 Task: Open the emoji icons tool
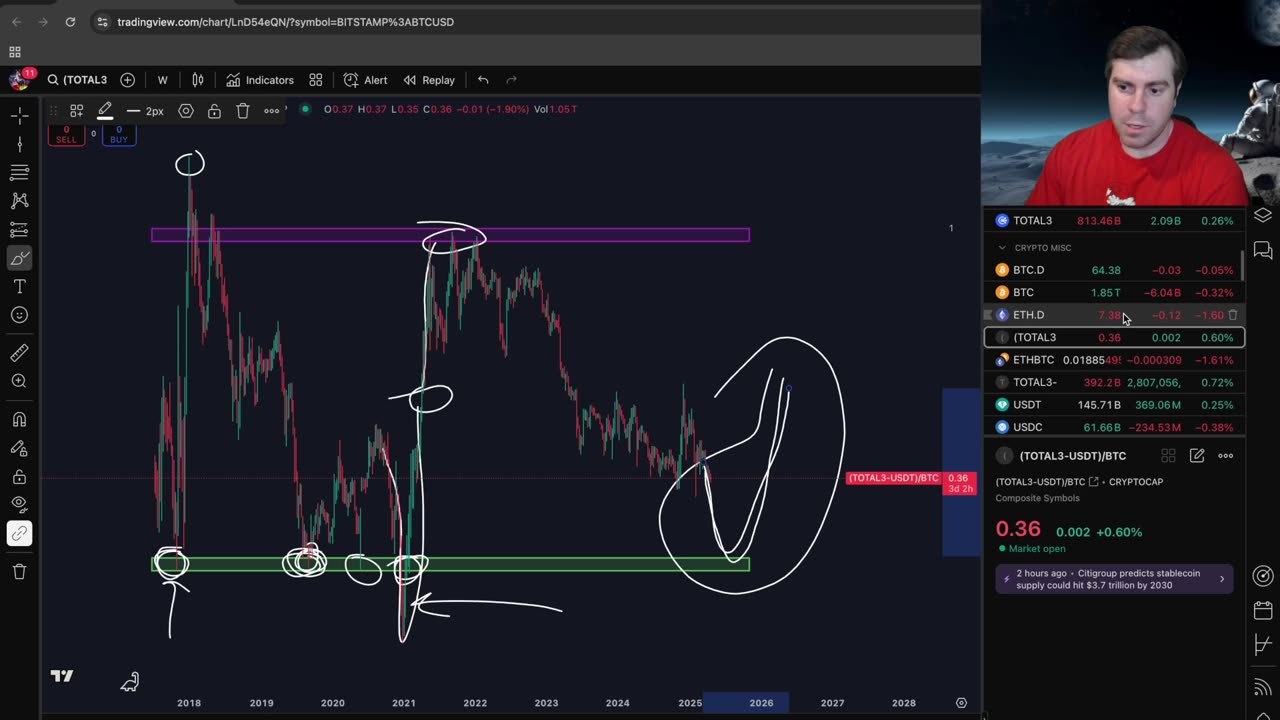point(19,315)
